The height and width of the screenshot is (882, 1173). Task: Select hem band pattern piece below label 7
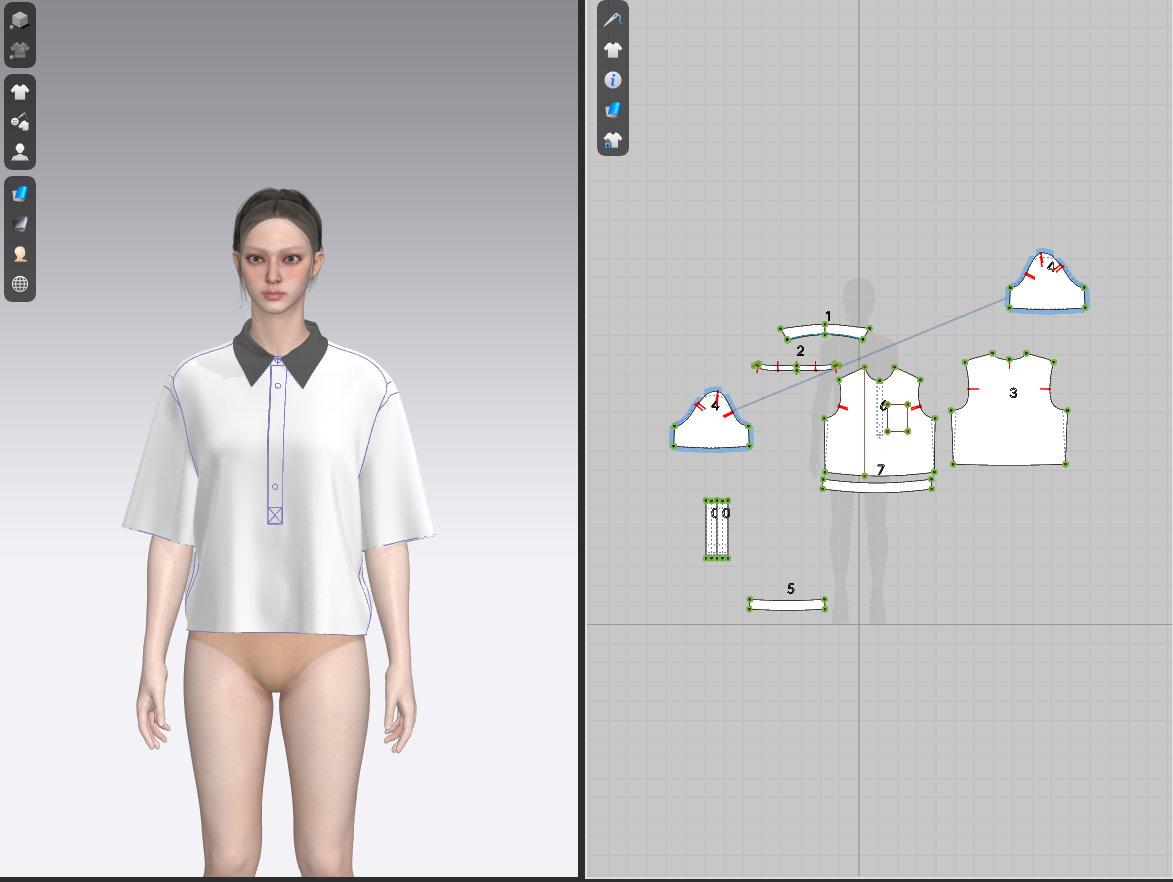878,486
